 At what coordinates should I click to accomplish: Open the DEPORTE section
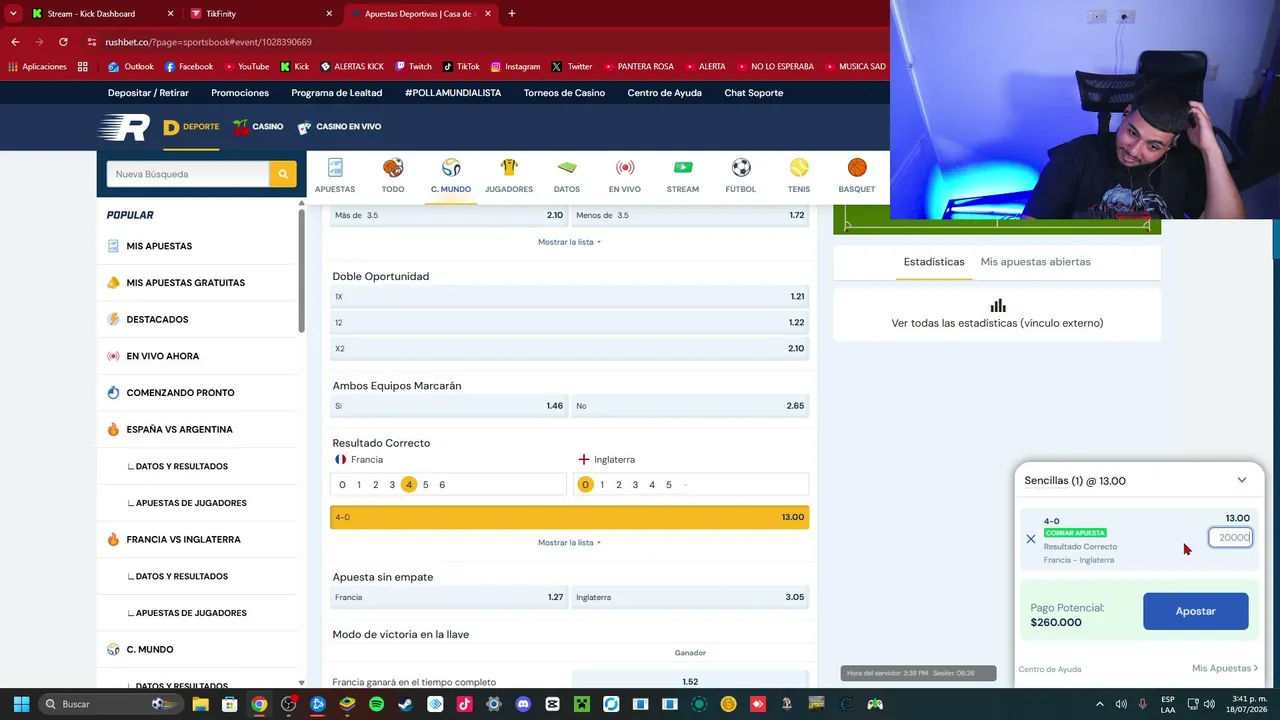pyautogui.click(x=191, y=127)
